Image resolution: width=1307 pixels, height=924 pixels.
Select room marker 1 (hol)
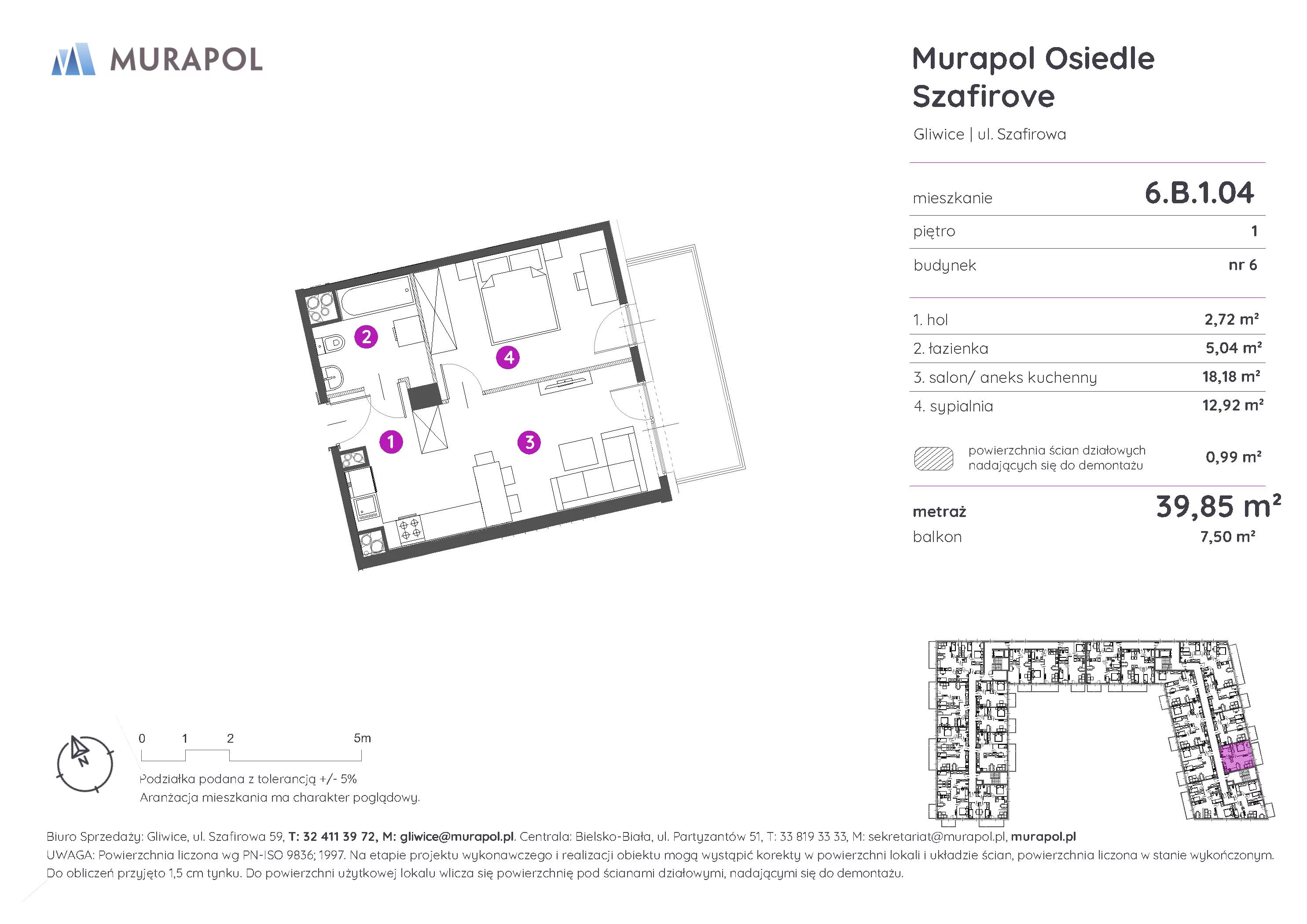click(x=391, y=441)
